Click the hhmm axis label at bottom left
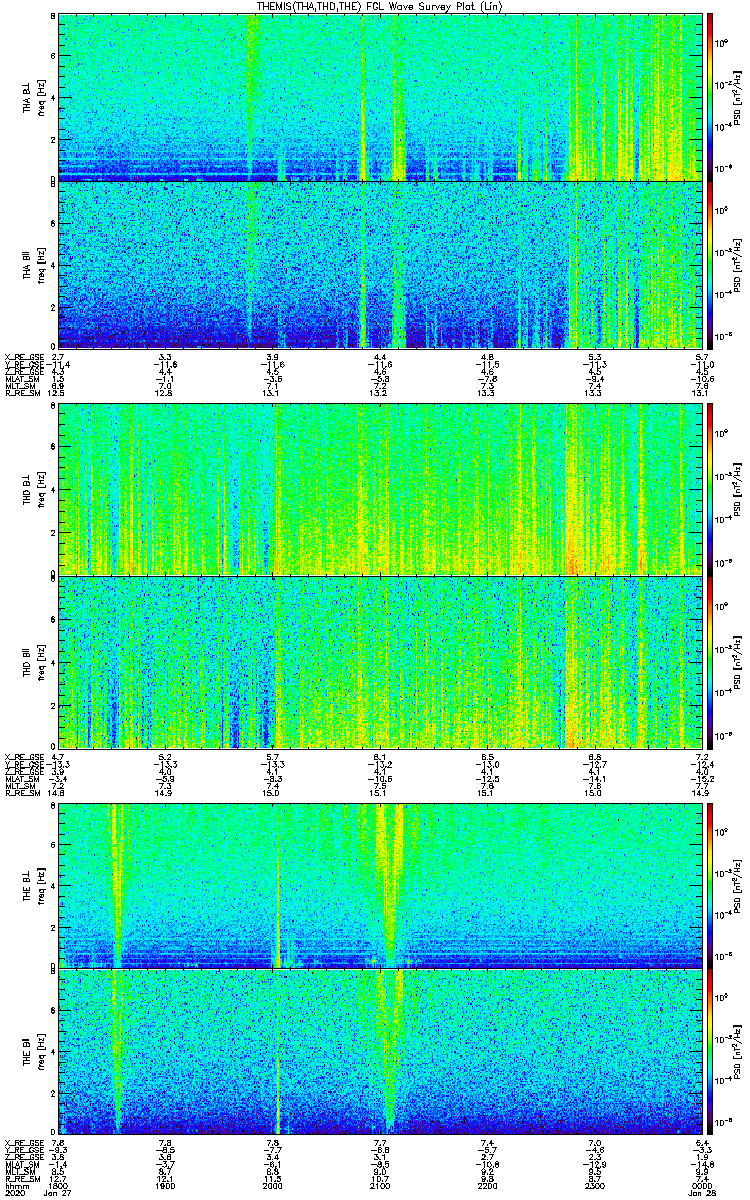 click(15, 1186)
